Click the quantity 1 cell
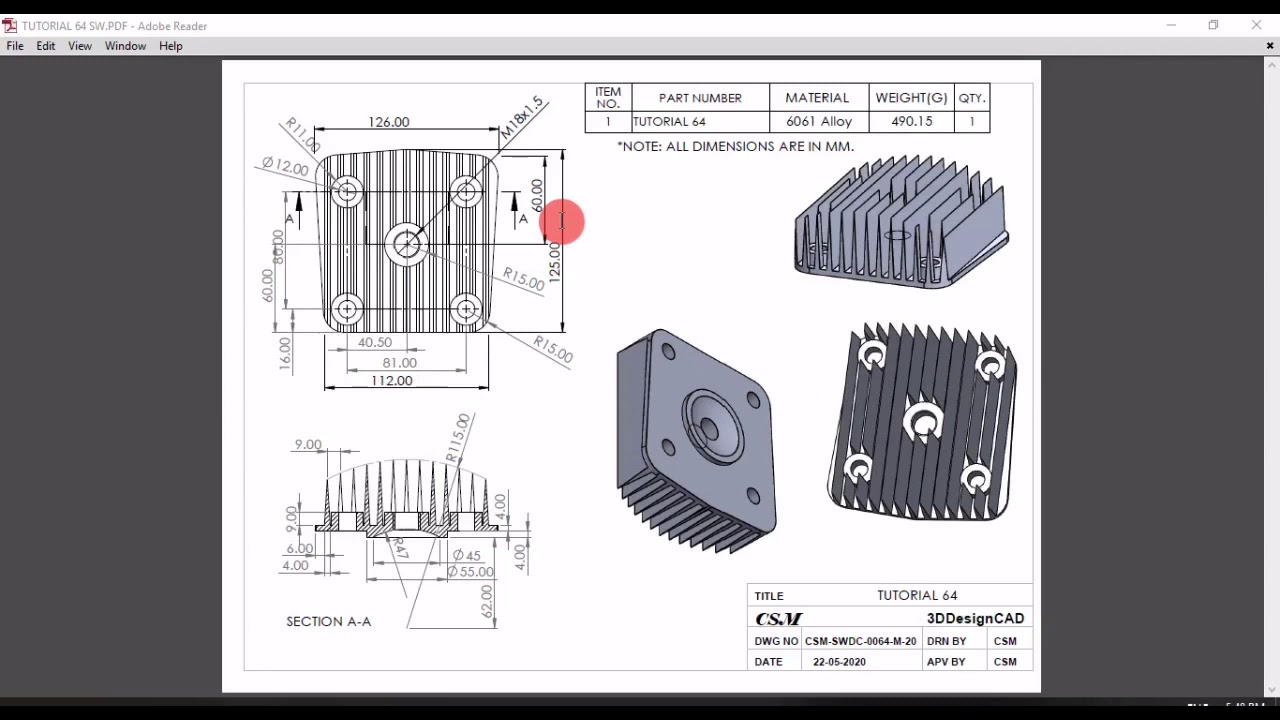 971,122
